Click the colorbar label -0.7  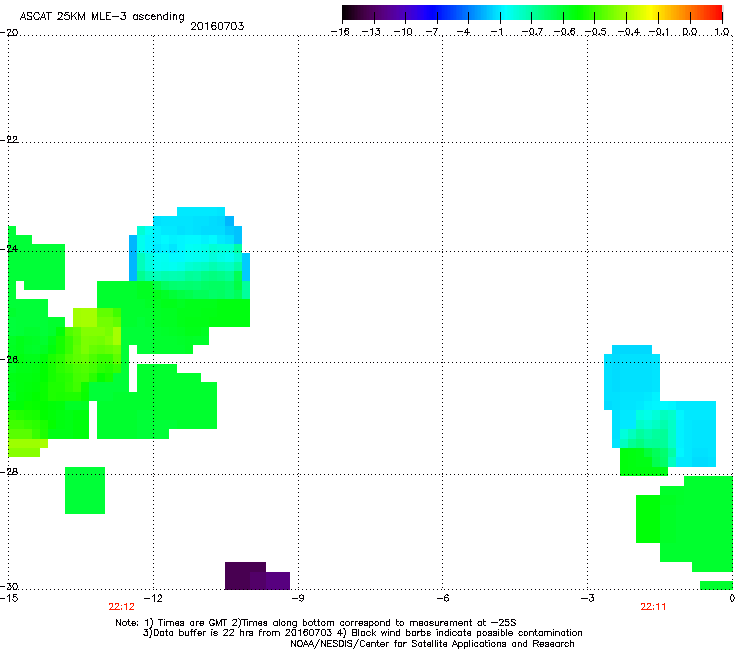click(532, 32)
